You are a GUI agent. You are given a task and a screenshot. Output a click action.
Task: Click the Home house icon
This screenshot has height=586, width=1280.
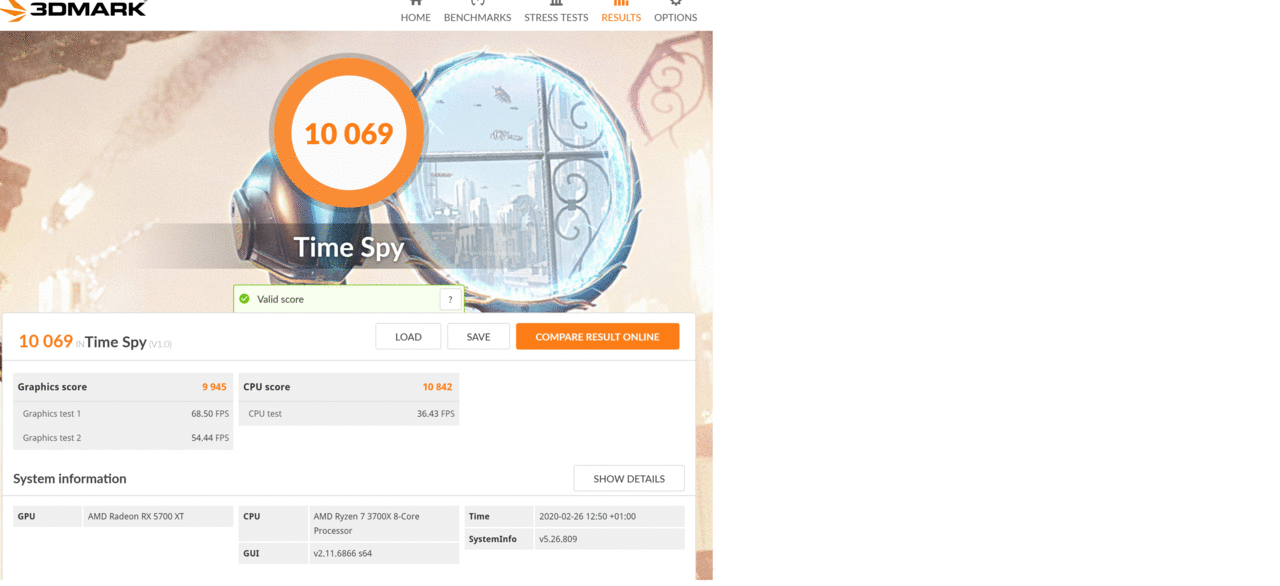coord(416,3)
